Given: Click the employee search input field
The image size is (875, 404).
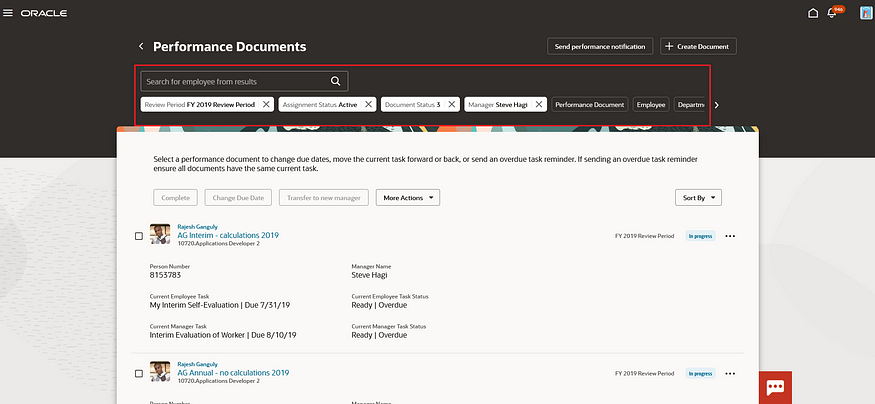Looking at the screenshot, I should 235,81.
